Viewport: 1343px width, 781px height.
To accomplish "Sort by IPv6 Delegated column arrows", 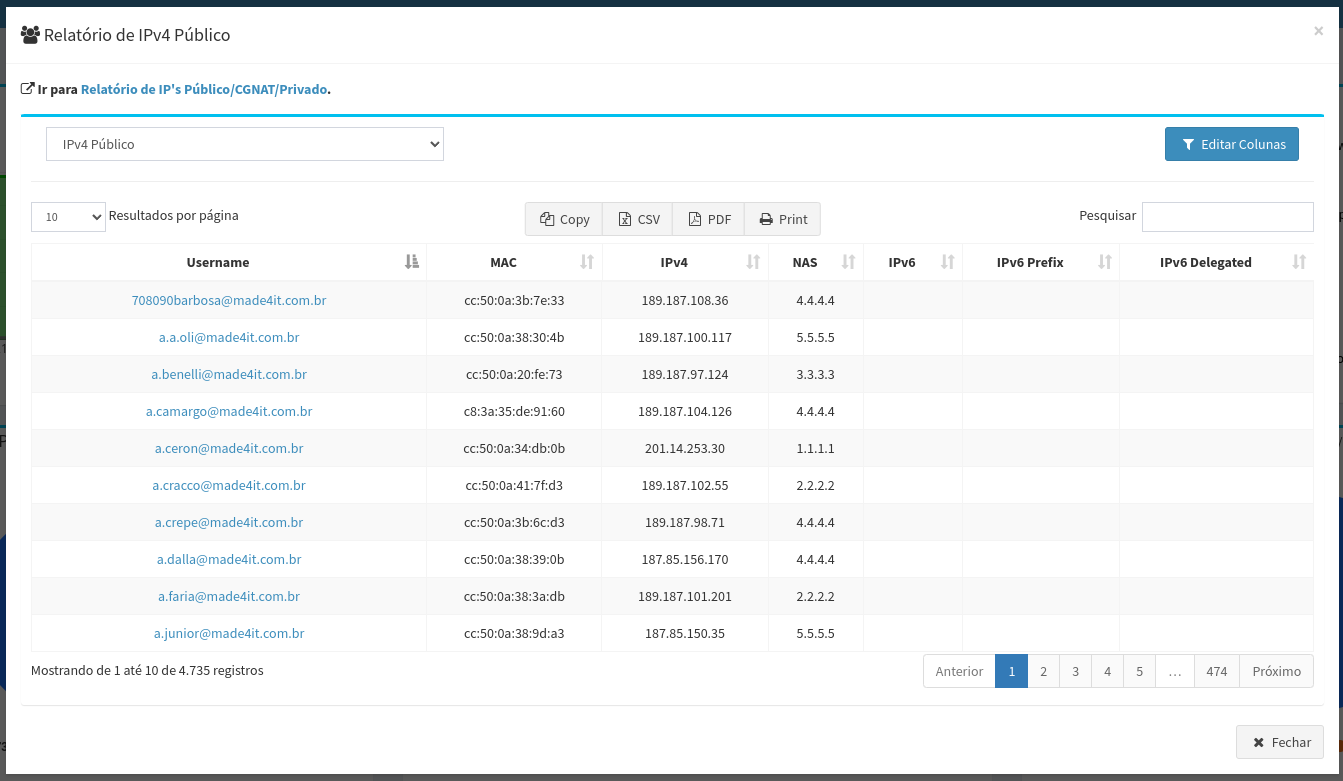I will tap(1299, 262).
